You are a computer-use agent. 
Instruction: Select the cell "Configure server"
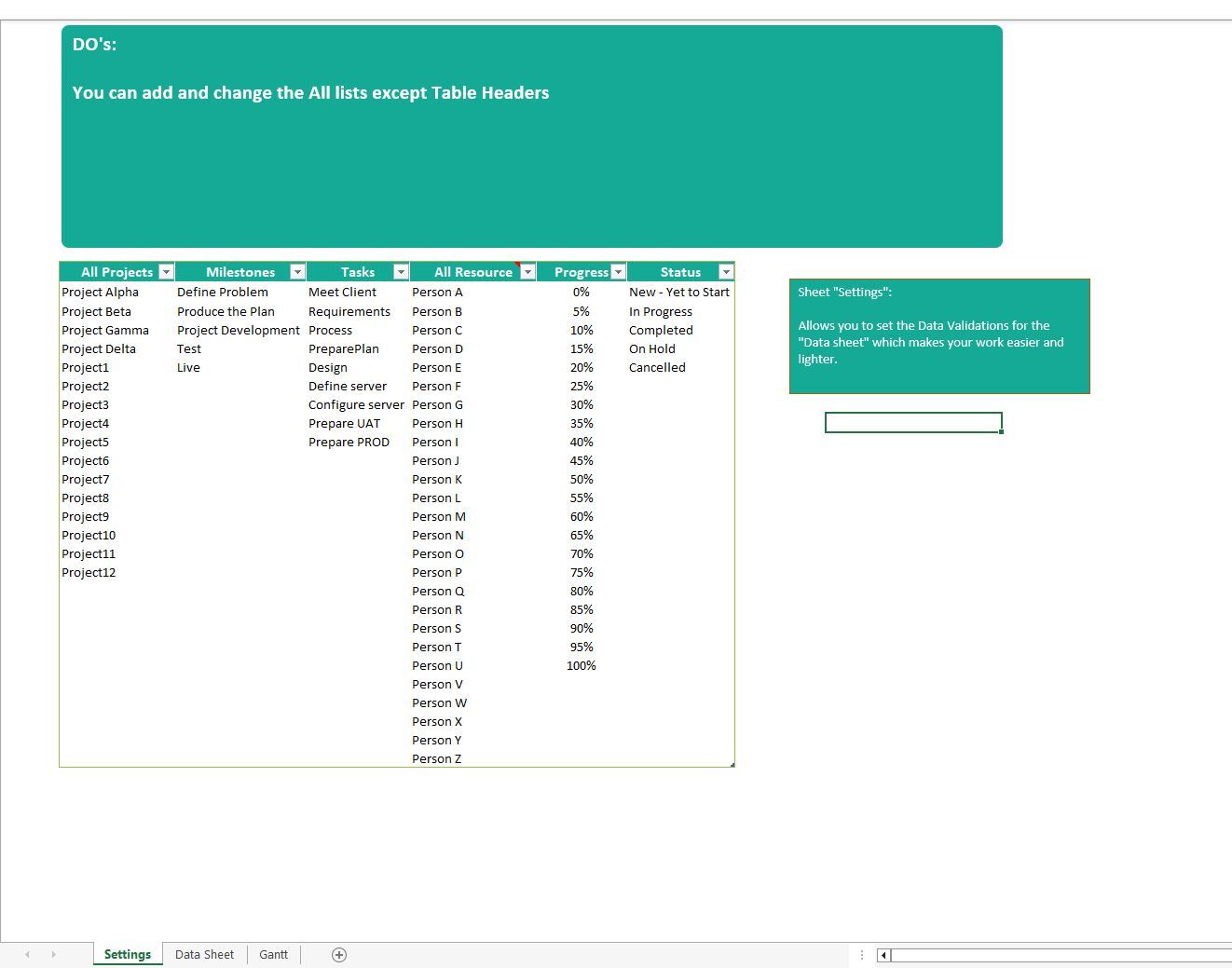tap(358, 404)
